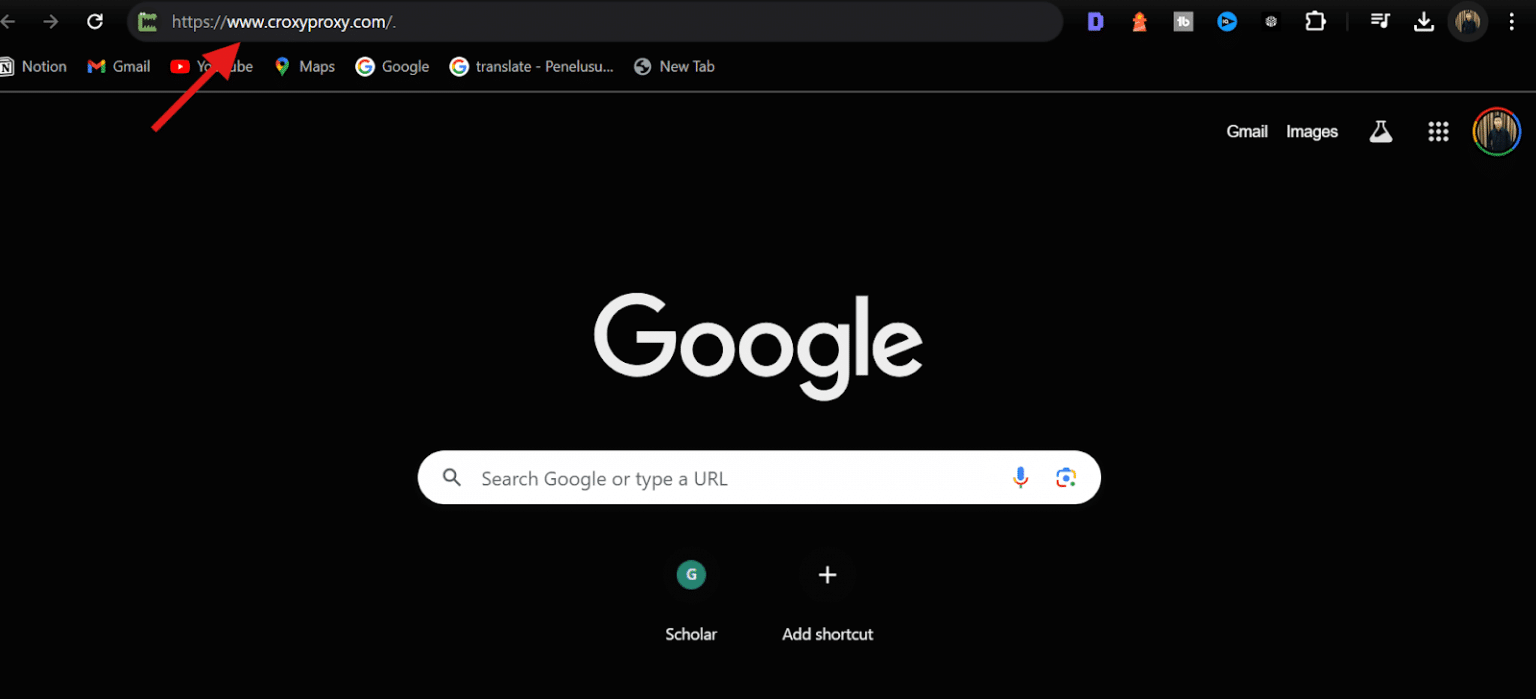Image resolution: width=1536 pixels, height=699 pixels.
Task: Open the Images link
Action: (1311, 131)
